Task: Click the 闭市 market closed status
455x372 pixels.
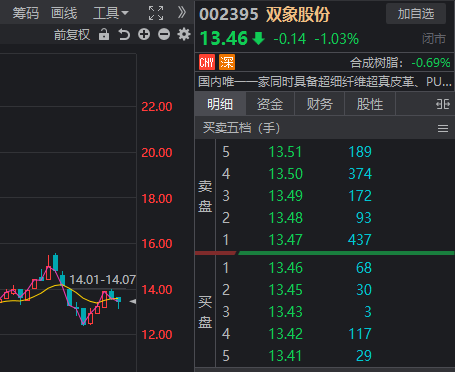Action: (x=434, y=39)
